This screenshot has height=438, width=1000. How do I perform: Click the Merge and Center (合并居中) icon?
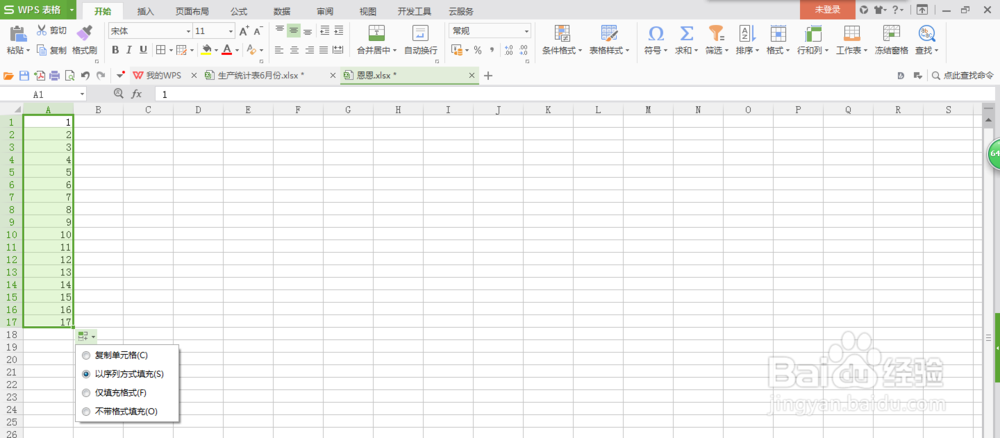tap(378, 34)
